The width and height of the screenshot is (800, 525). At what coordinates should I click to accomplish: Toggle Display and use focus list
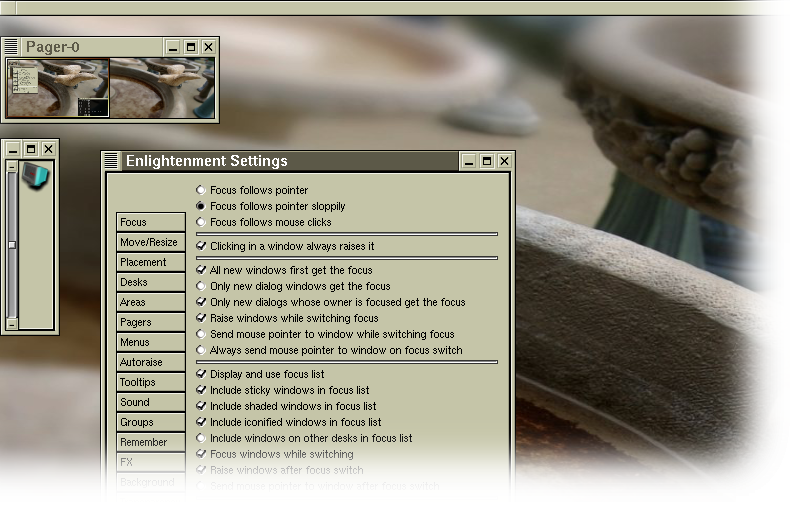pos(260,374)
